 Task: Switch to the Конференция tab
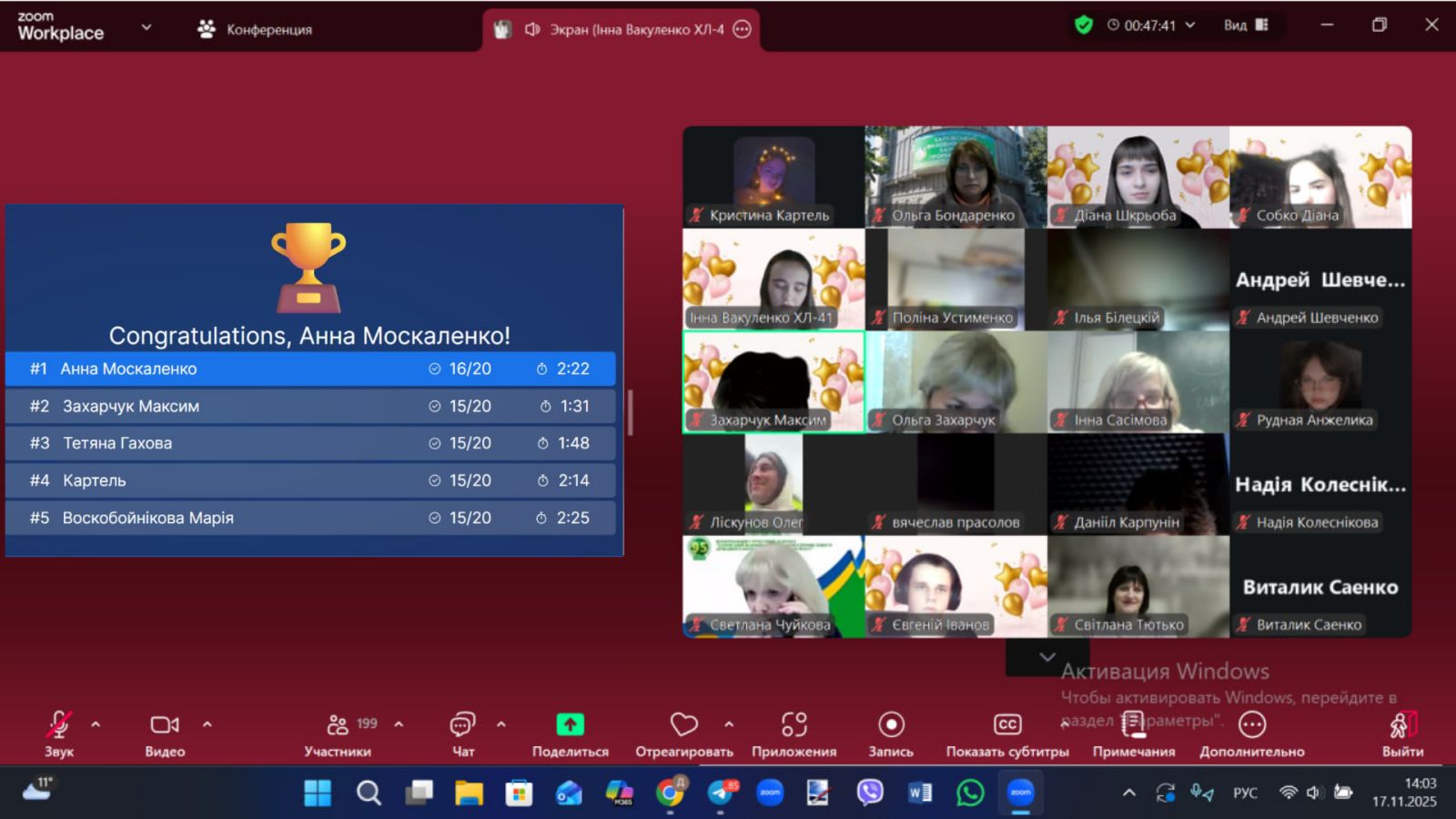pyautogui.click(x=256, y=29)
